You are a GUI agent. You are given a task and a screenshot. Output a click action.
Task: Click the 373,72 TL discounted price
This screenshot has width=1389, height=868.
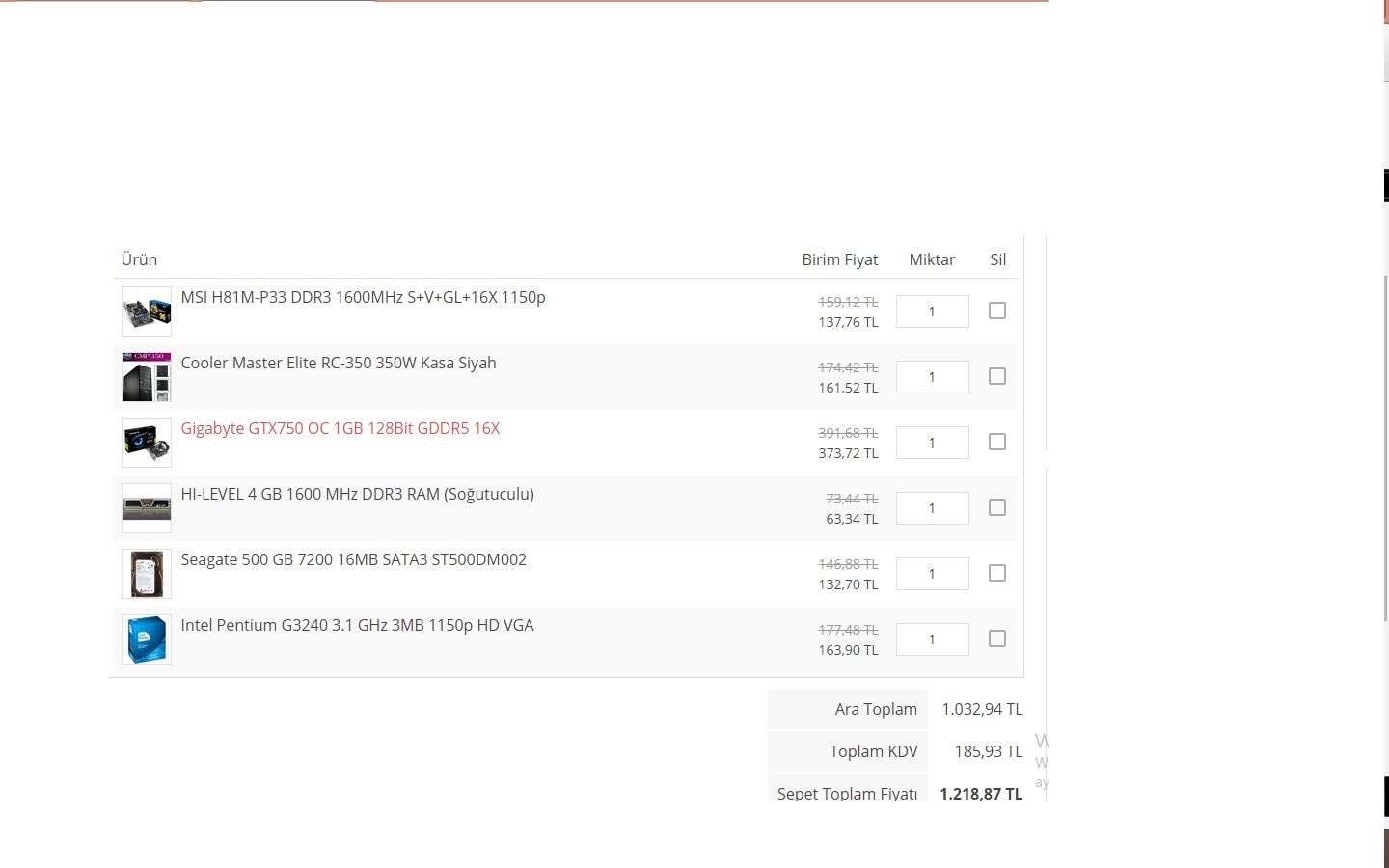coord(849,453)
